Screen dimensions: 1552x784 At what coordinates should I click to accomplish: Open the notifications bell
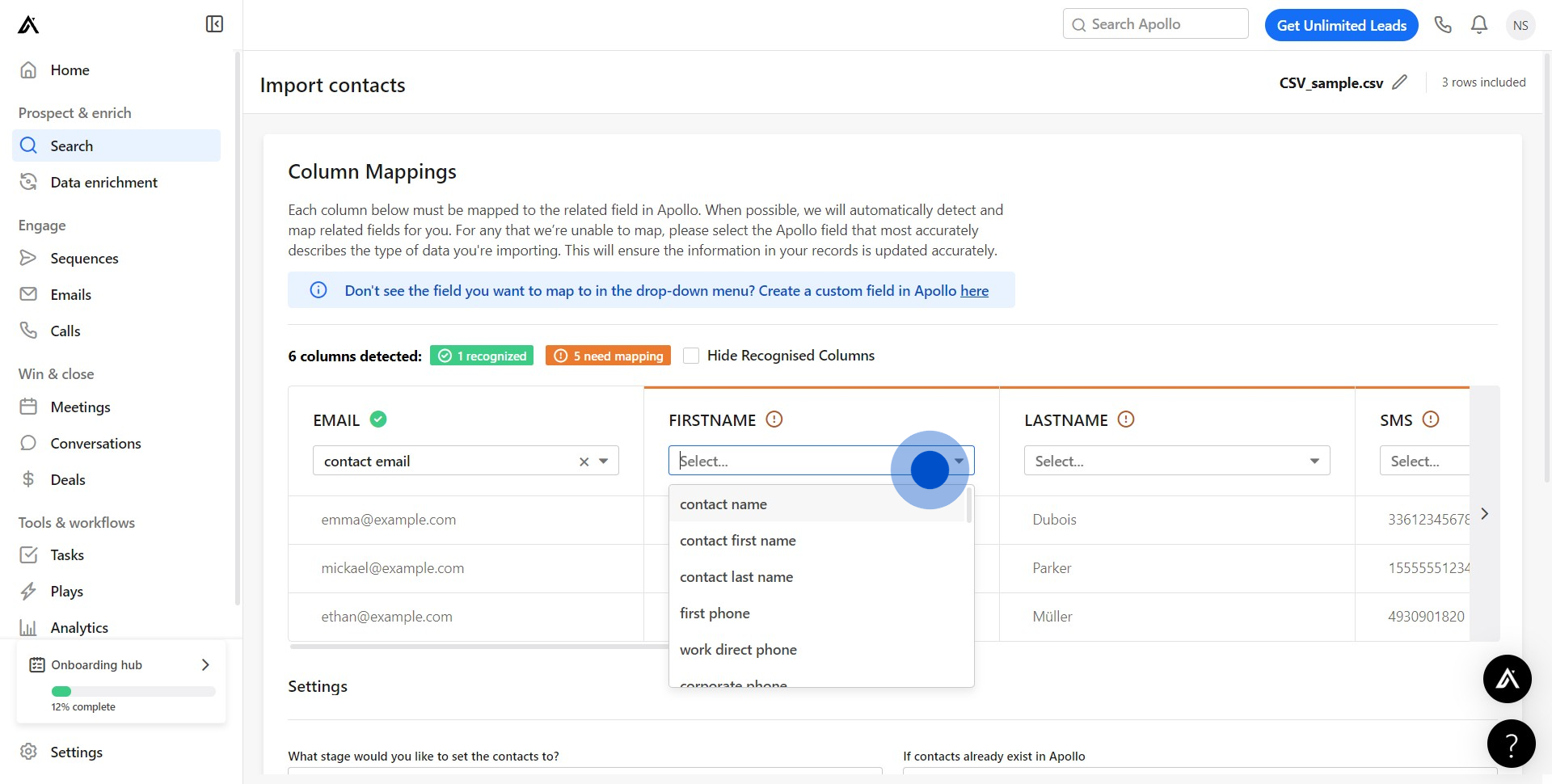1479,25
